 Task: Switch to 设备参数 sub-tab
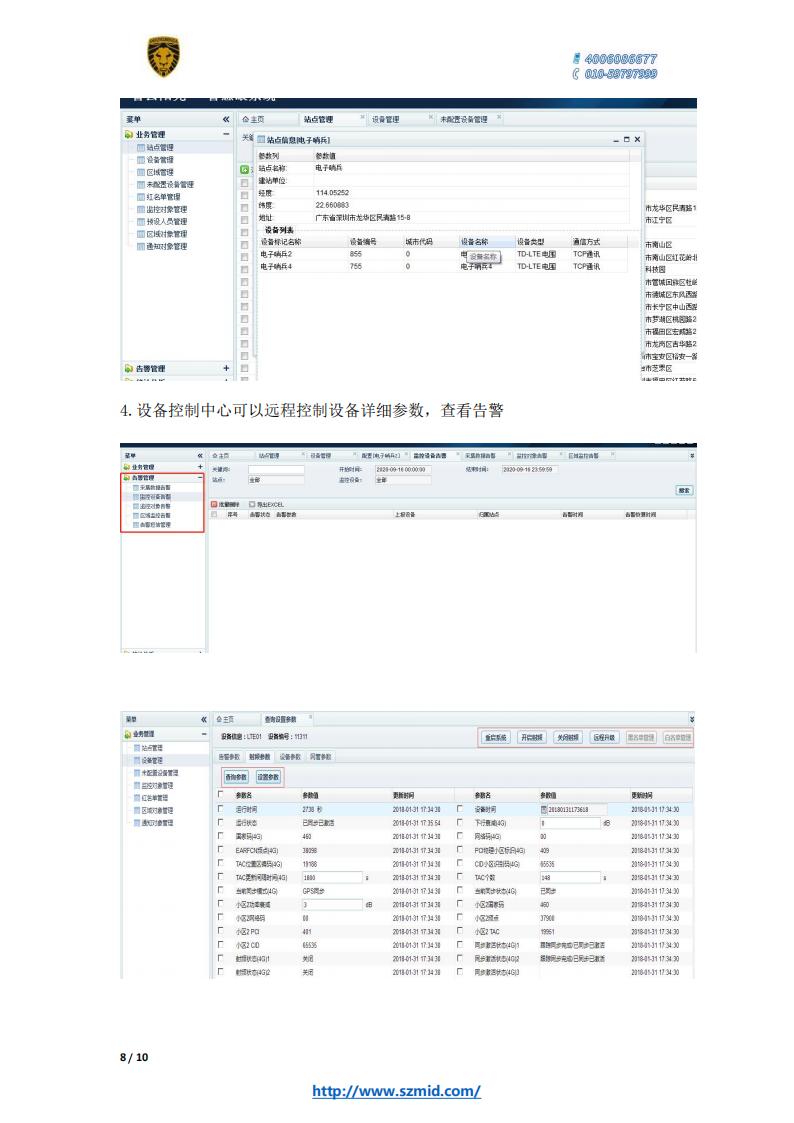click(290, 756)
